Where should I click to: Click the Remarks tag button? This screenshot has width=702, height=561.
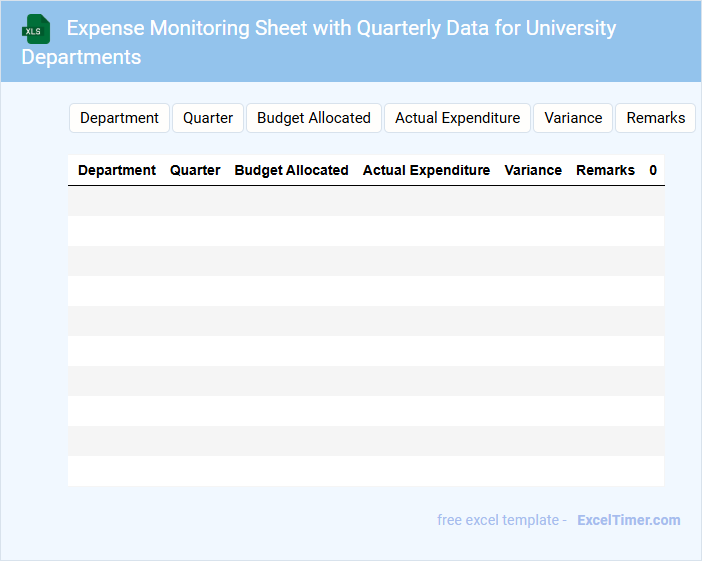[x=655, y=118]
